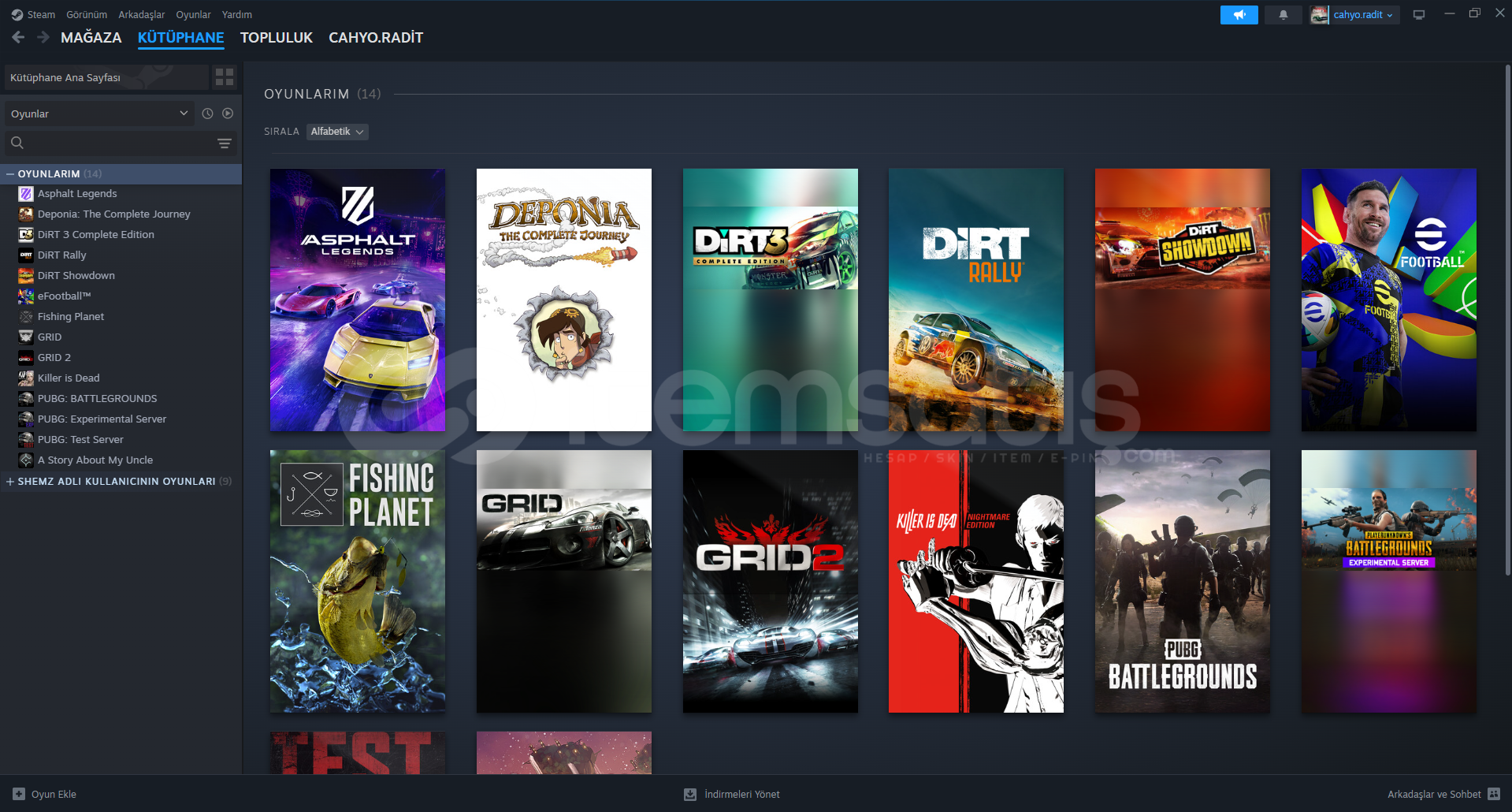Click the Oyun Ekle plus icon
Screen dimensions: 1512x812
click(x=19, y=794)
